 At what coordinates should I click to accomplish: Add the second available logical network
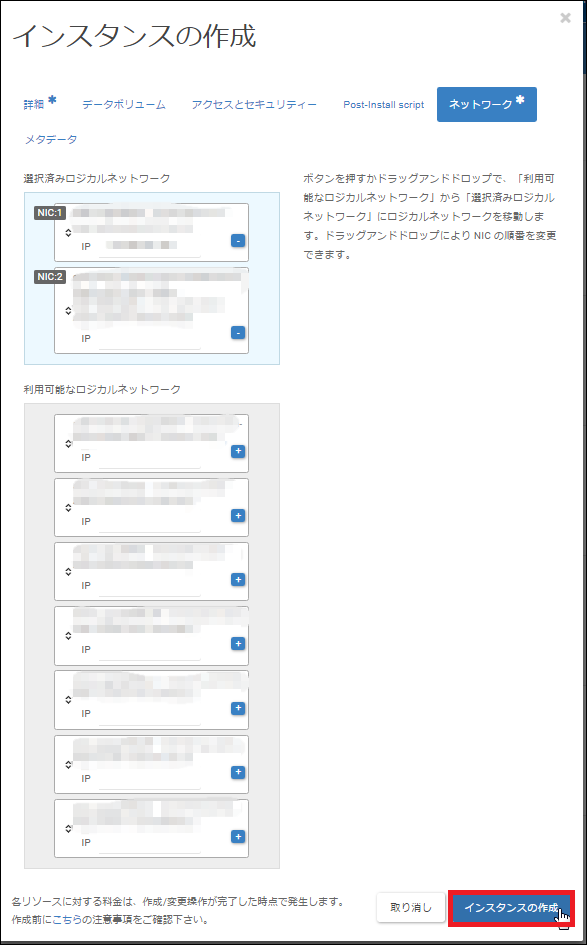click(x=238, y=516)
